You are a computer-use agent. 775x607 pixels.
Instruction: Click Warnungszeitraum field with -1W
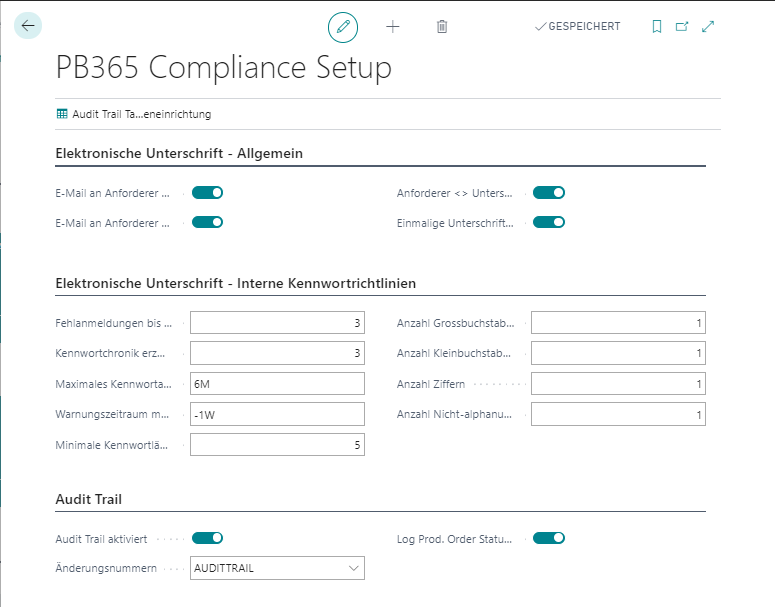[277, 414]
